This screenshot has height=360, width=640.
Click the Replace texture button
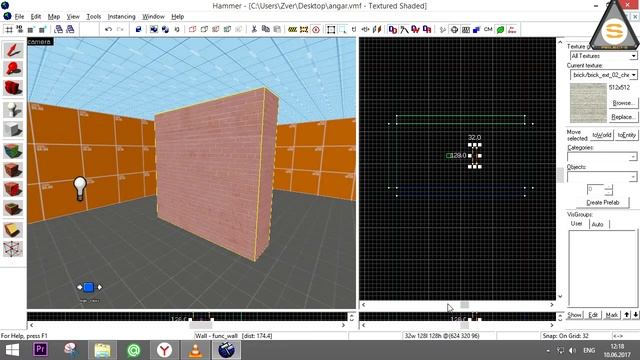(x=623, y=117)
